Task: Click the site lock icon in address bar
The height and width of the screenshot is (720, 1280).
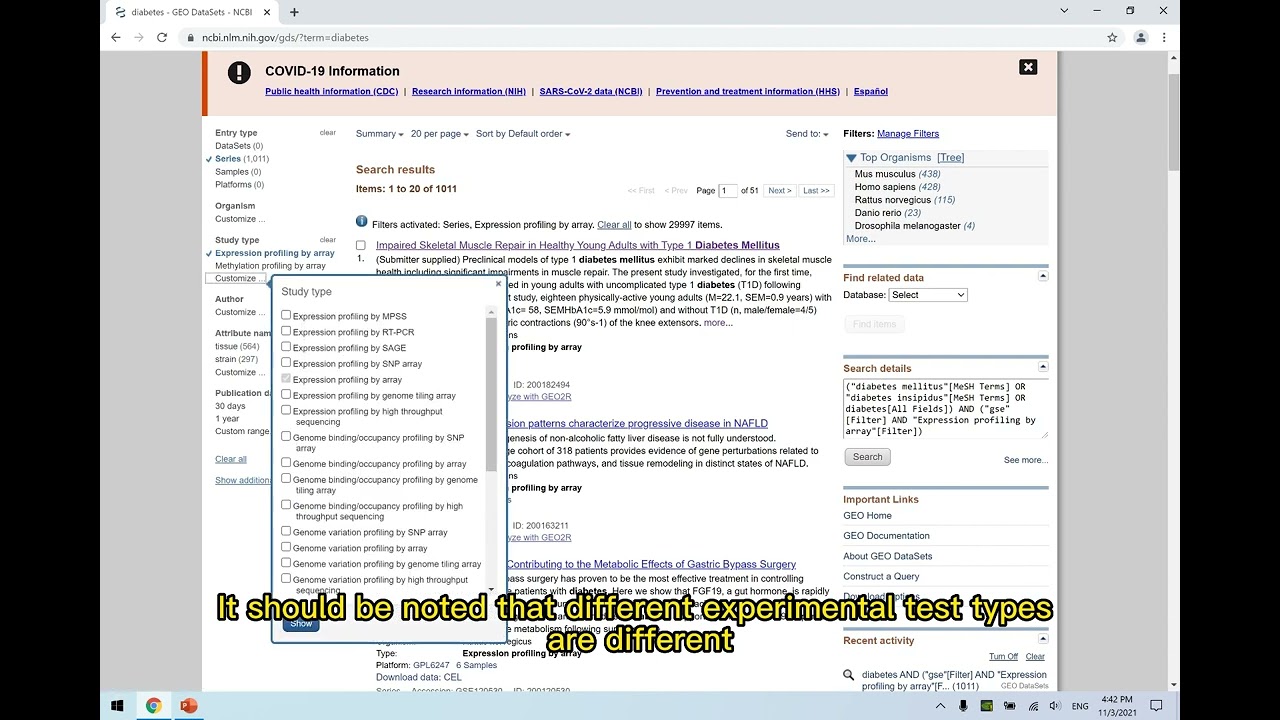Action: (x=190, y=37)
